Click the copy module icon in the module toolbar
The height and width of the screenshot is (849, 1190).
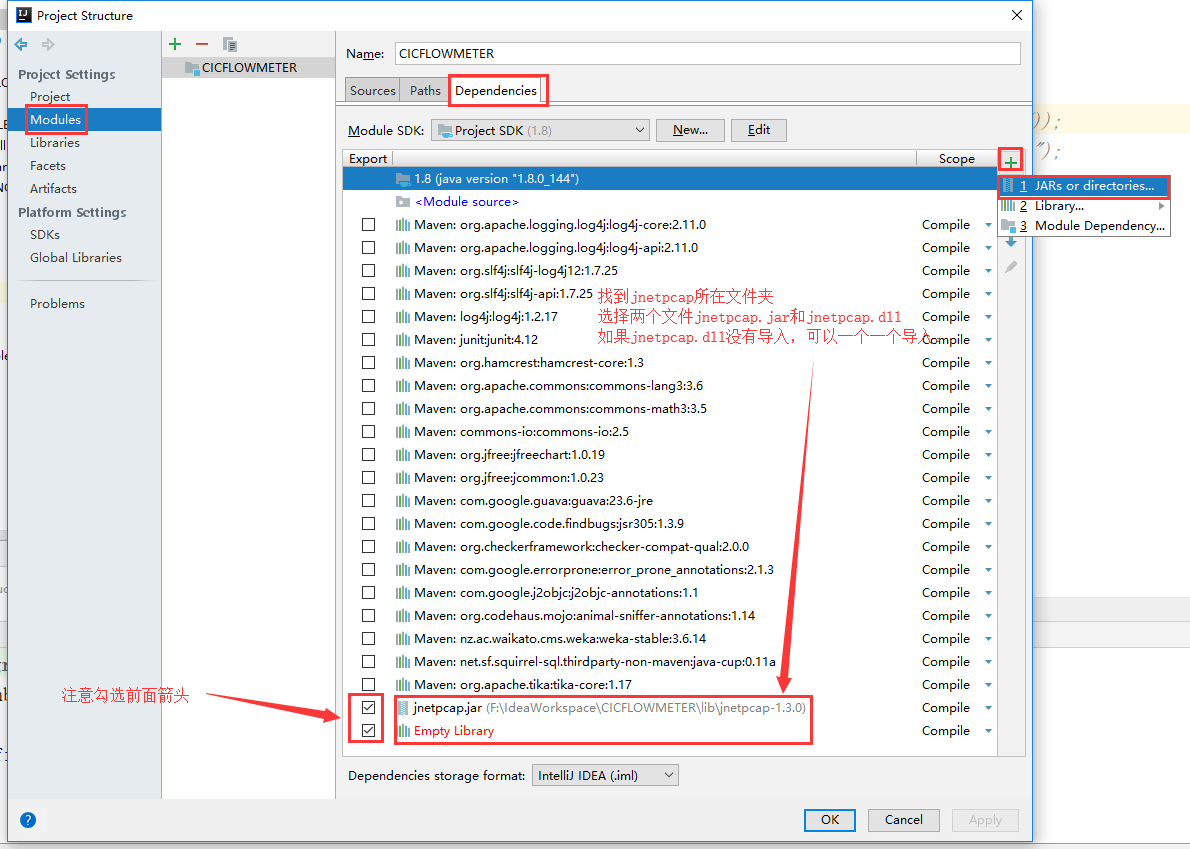(229, 44)
